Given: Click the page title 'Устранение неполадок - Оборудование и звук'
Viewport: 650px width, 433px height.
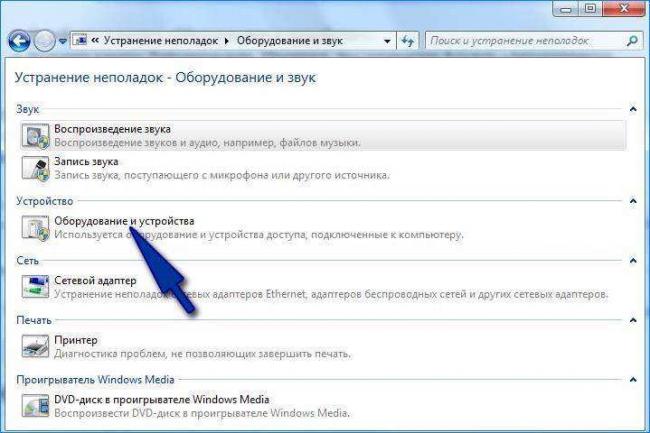Looking at the screenshot, I should [165, 78].
